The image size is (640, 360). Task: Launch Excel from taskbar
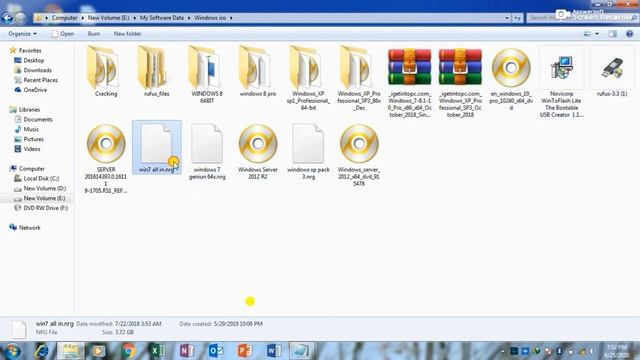(x=158, y=351)
